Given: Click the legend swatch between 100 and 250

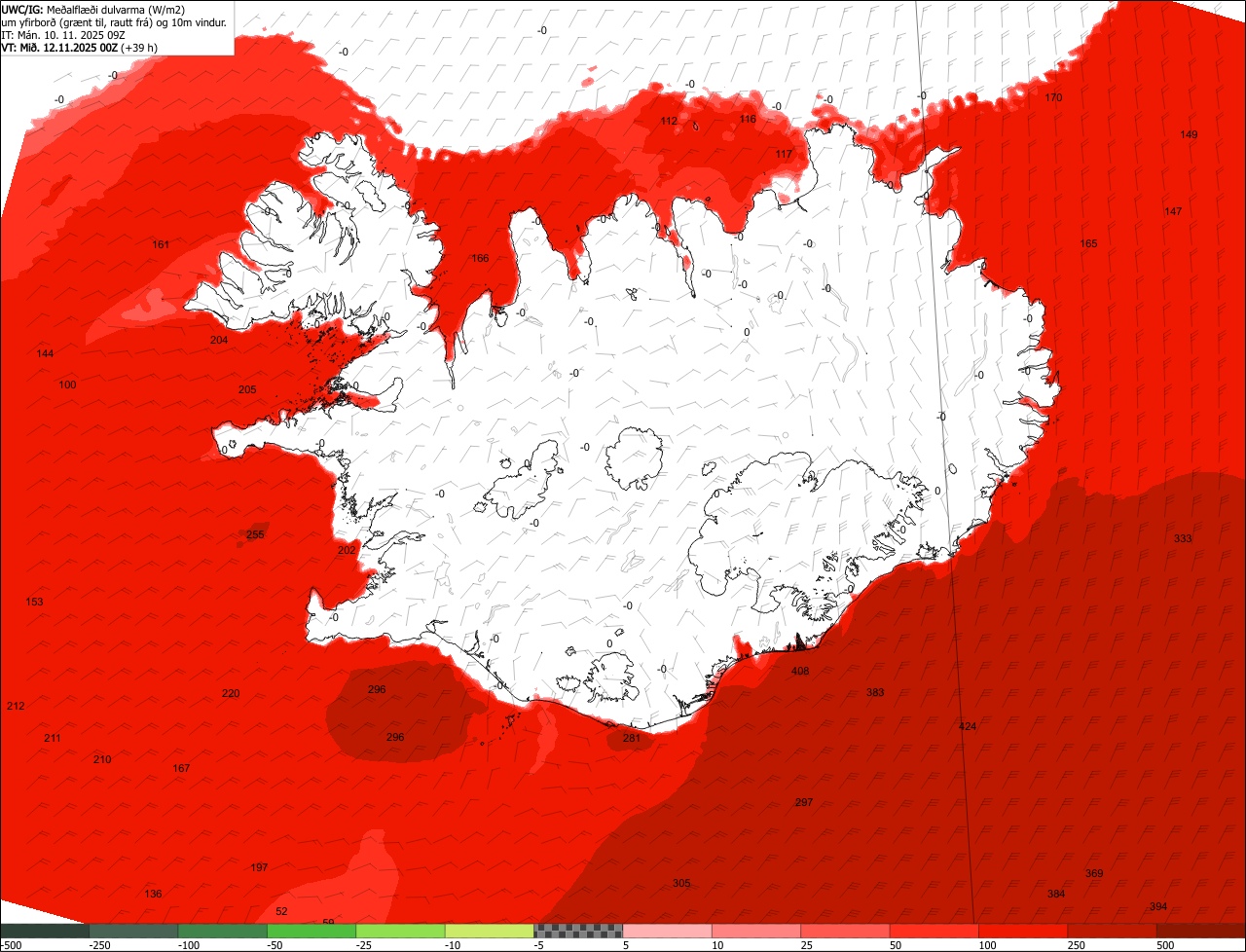Looking at the screenshot, I should click(x=1023, y=931).
